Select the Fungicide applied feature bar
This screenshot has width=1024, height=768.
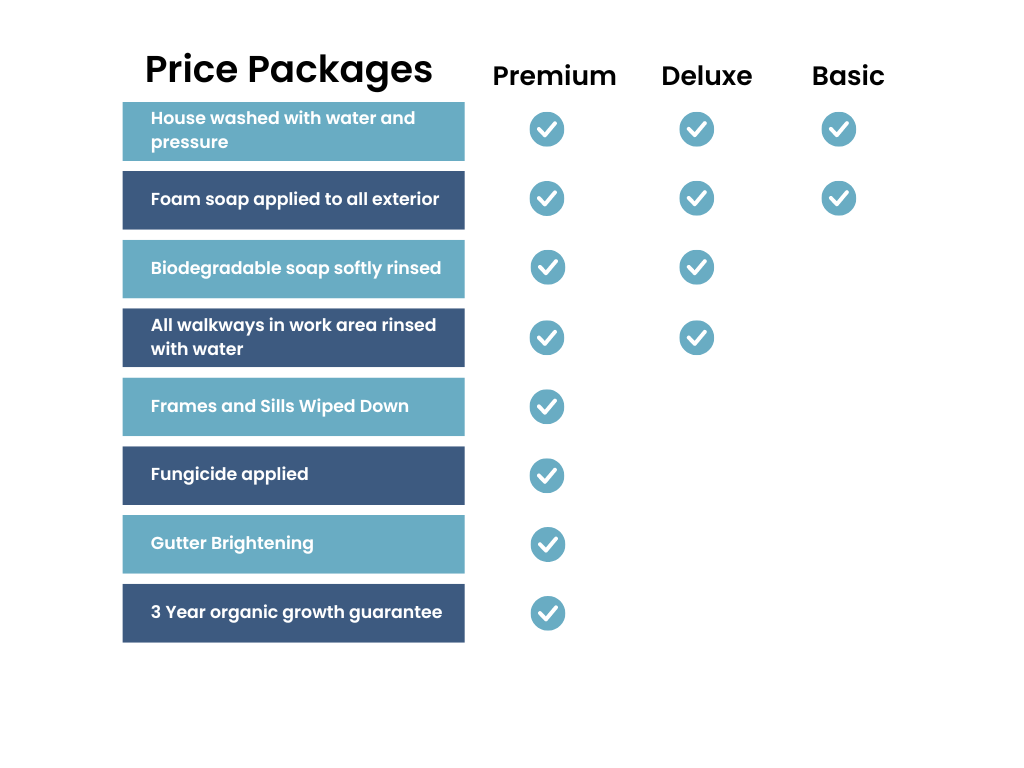[293, 475]
